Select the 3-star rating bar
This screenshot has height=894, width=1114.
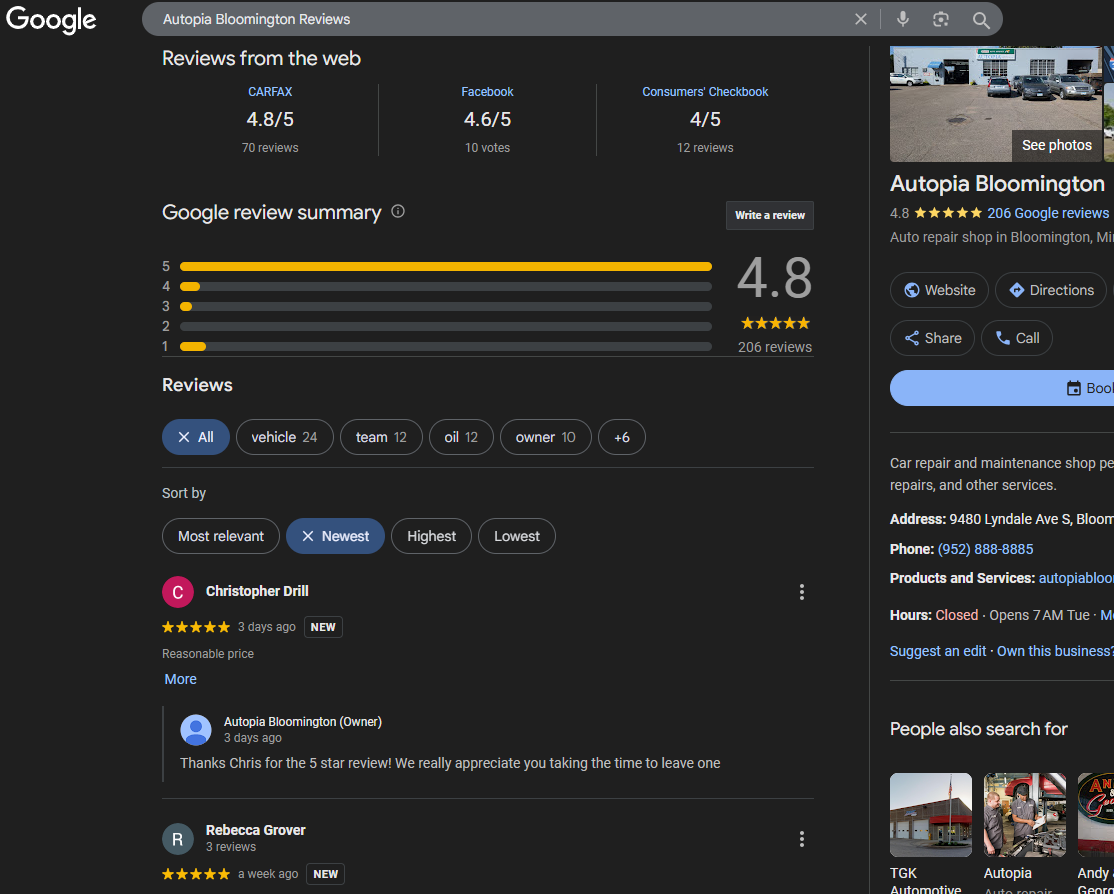(445, 306)
